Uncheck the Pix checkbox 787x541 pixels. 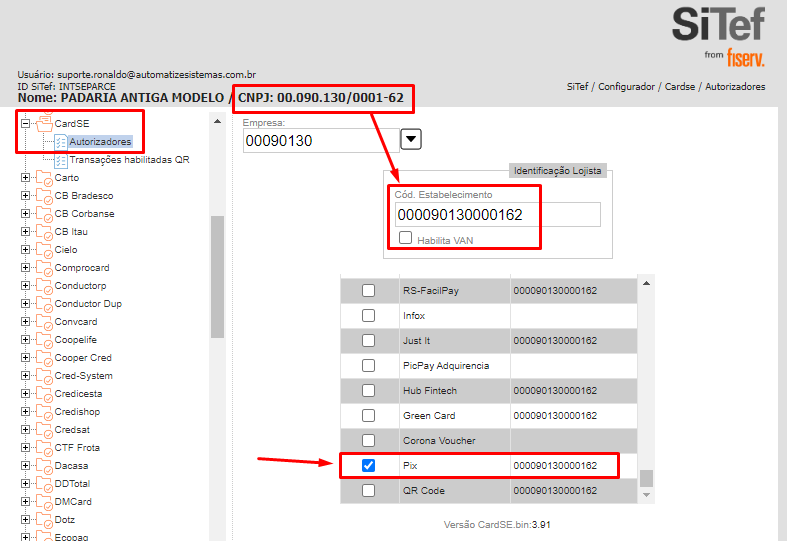pos(368,466)
